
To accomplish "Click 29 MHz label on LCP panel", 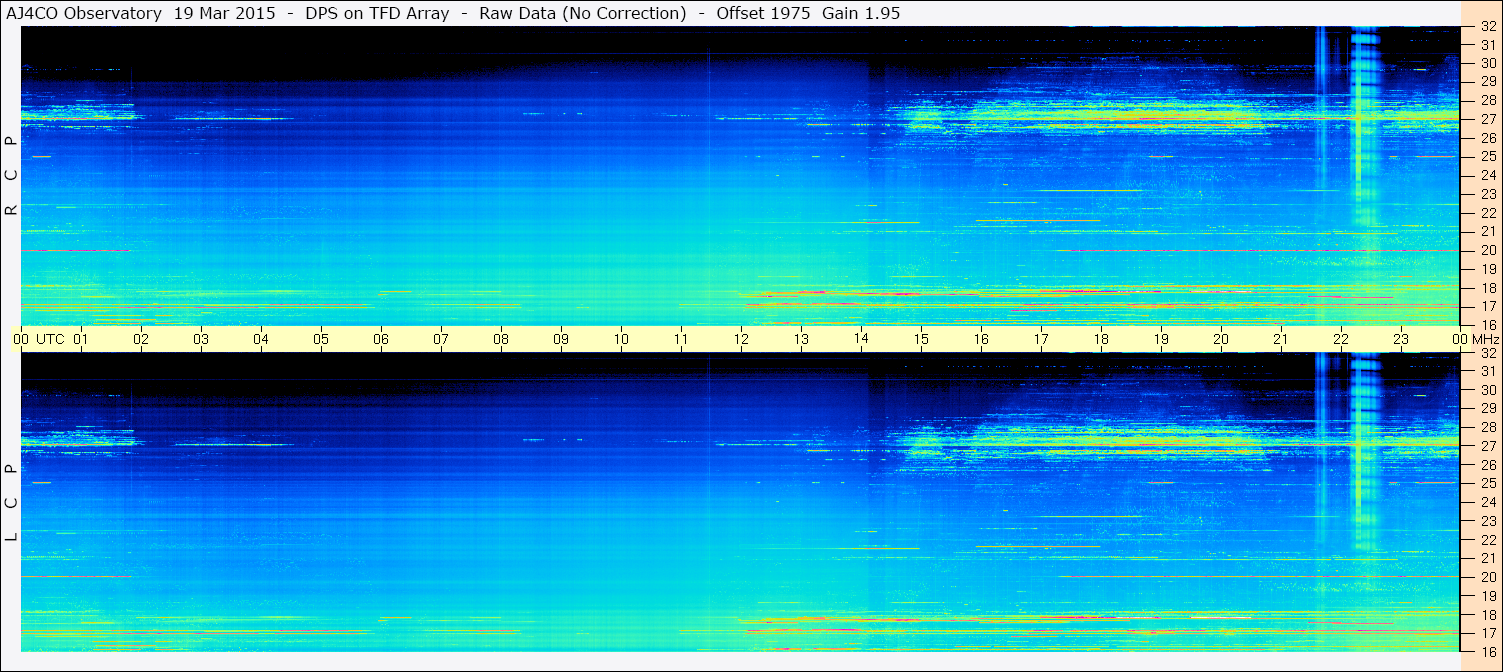I will click(x=1487, y=408).
